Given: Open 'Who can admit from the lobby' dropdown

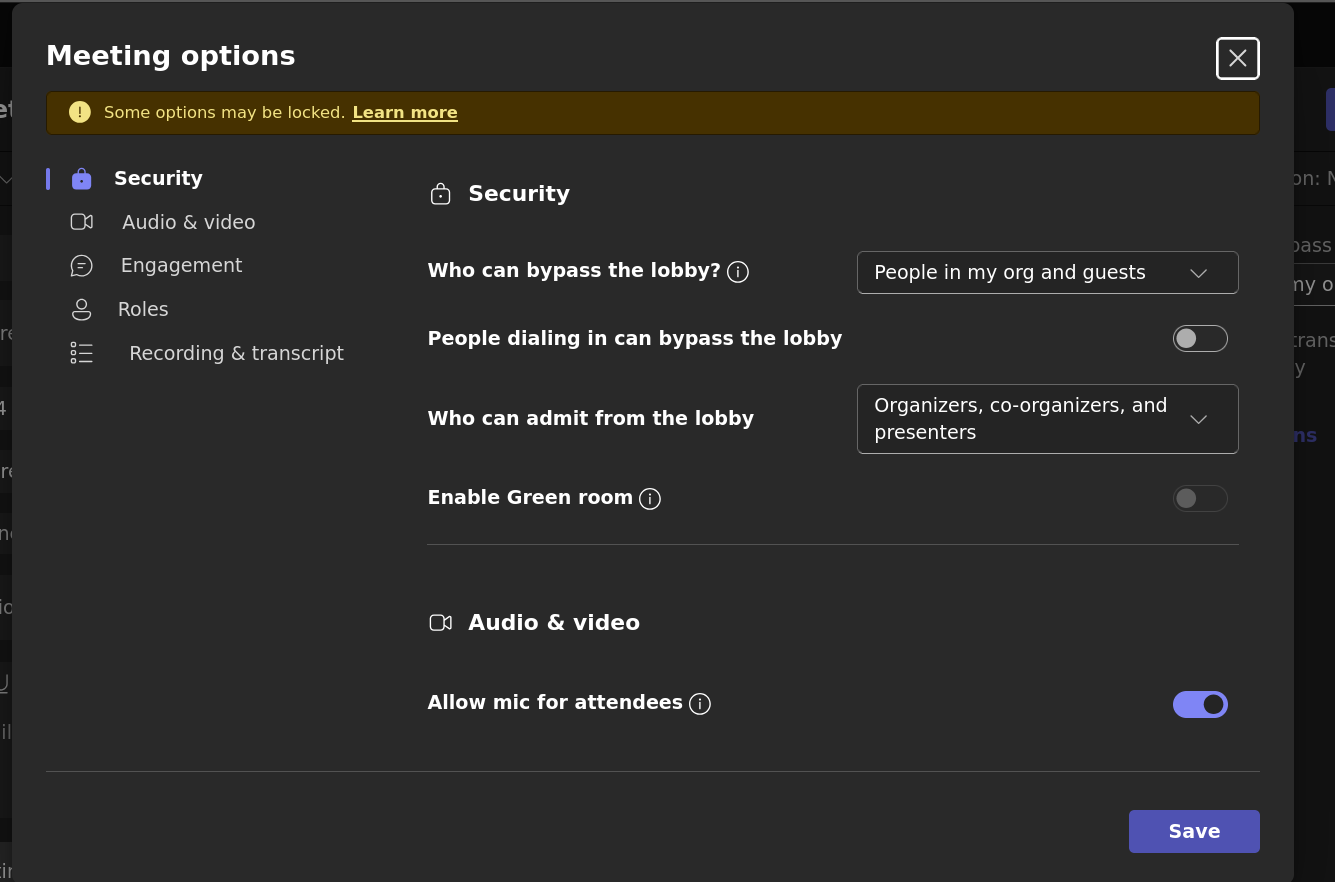Looking at the screenshot, I should click(1047, 419).
